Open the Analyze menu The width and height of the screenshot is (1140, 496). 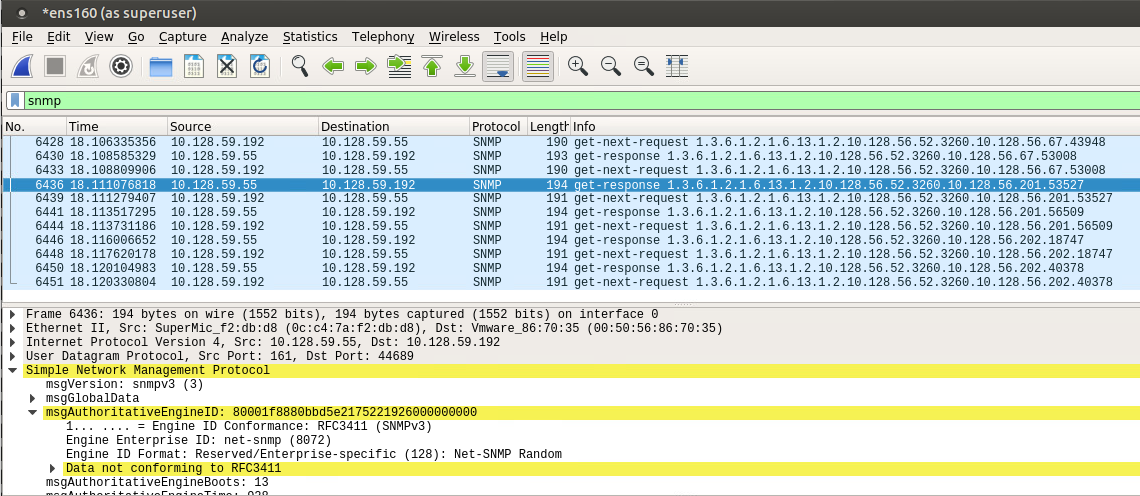point(244,36)
